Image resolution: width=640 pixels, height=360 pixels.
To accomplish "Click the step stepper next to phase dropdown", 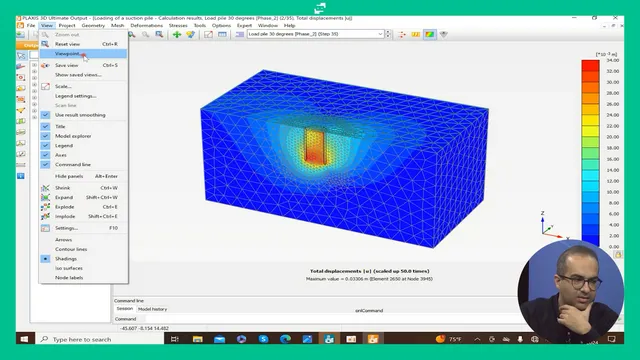I will 388,34.
